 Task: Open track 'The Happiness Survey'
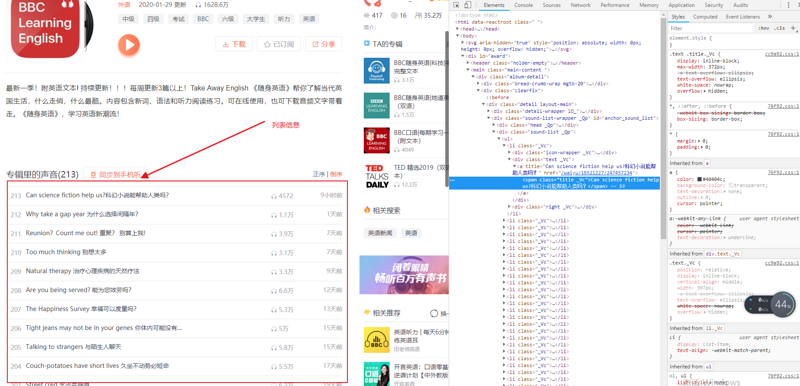[81, 308]
